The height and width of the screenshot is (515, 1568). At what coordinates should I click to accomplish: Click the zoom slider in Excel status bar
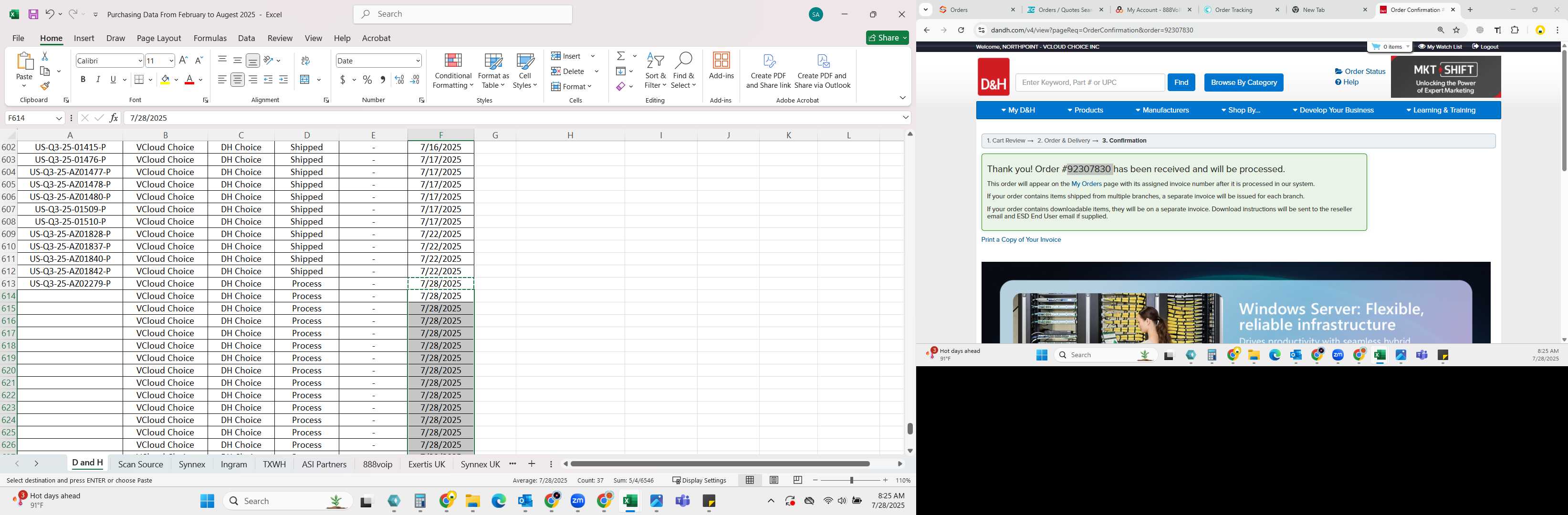coord(850,480)
